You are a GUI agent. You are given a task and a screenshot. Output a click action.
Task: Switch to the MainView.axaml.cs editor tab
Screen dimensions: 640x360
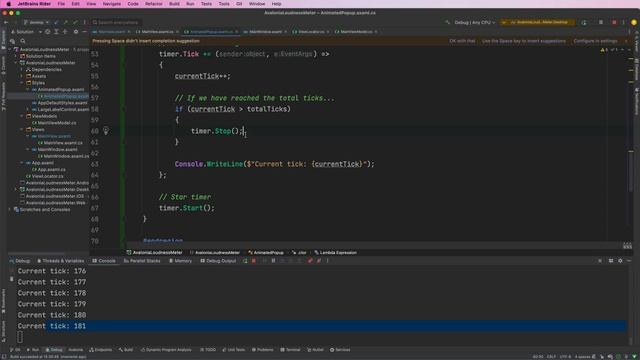tap(157, 31)
